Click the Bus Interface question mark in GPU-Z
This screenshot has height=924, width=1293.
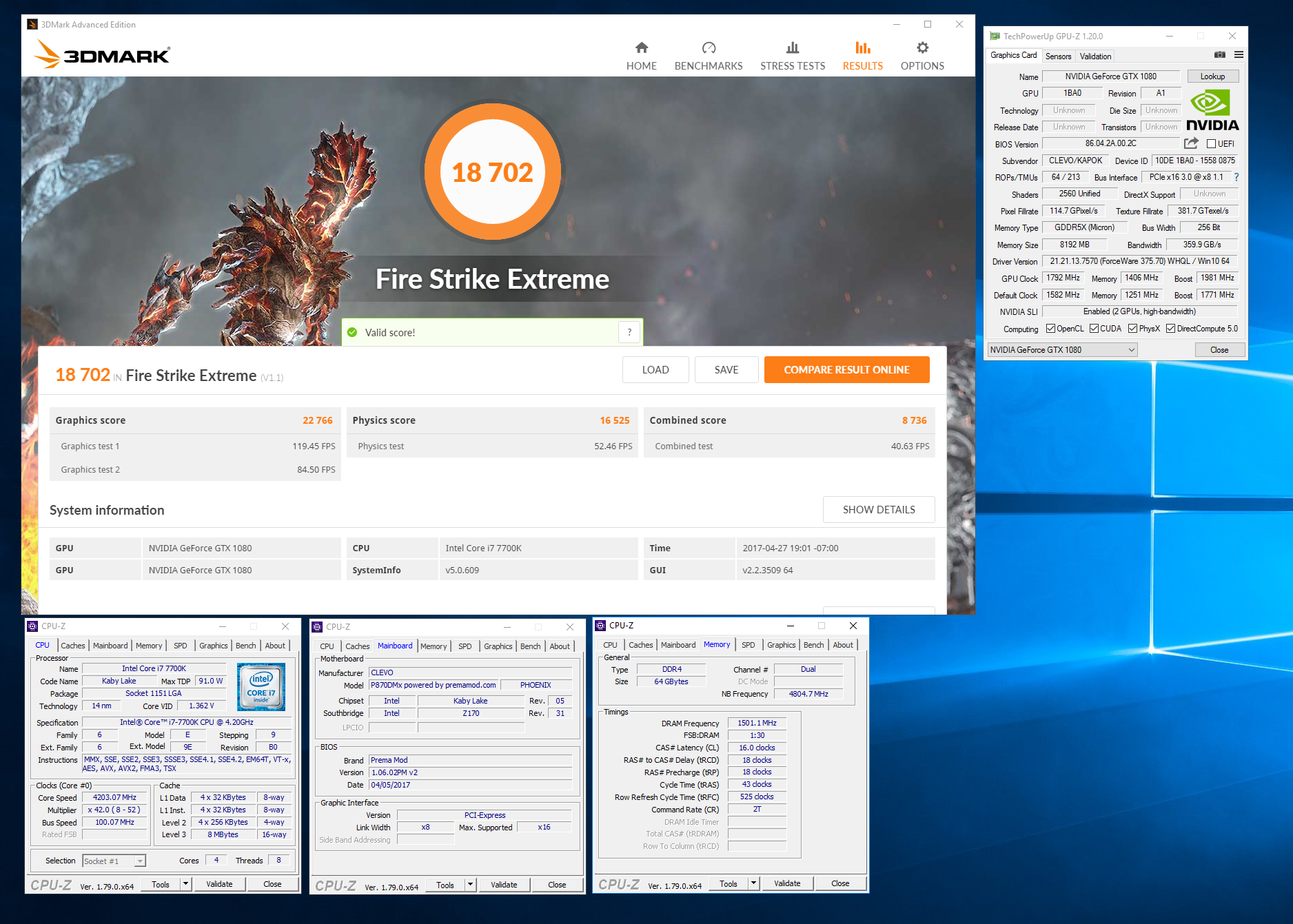tap(1236, 177)
